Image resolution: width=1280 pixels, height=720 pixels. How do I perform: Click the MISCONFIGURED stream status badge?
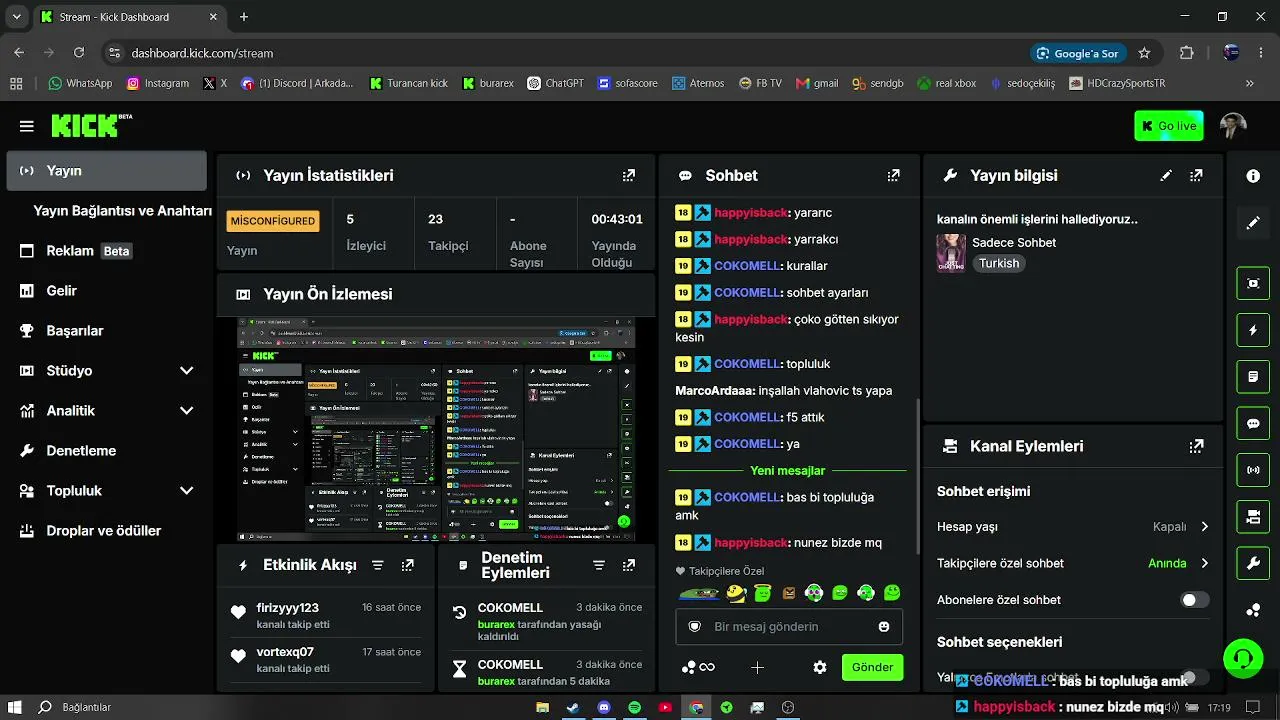click(x=273, y=221)
